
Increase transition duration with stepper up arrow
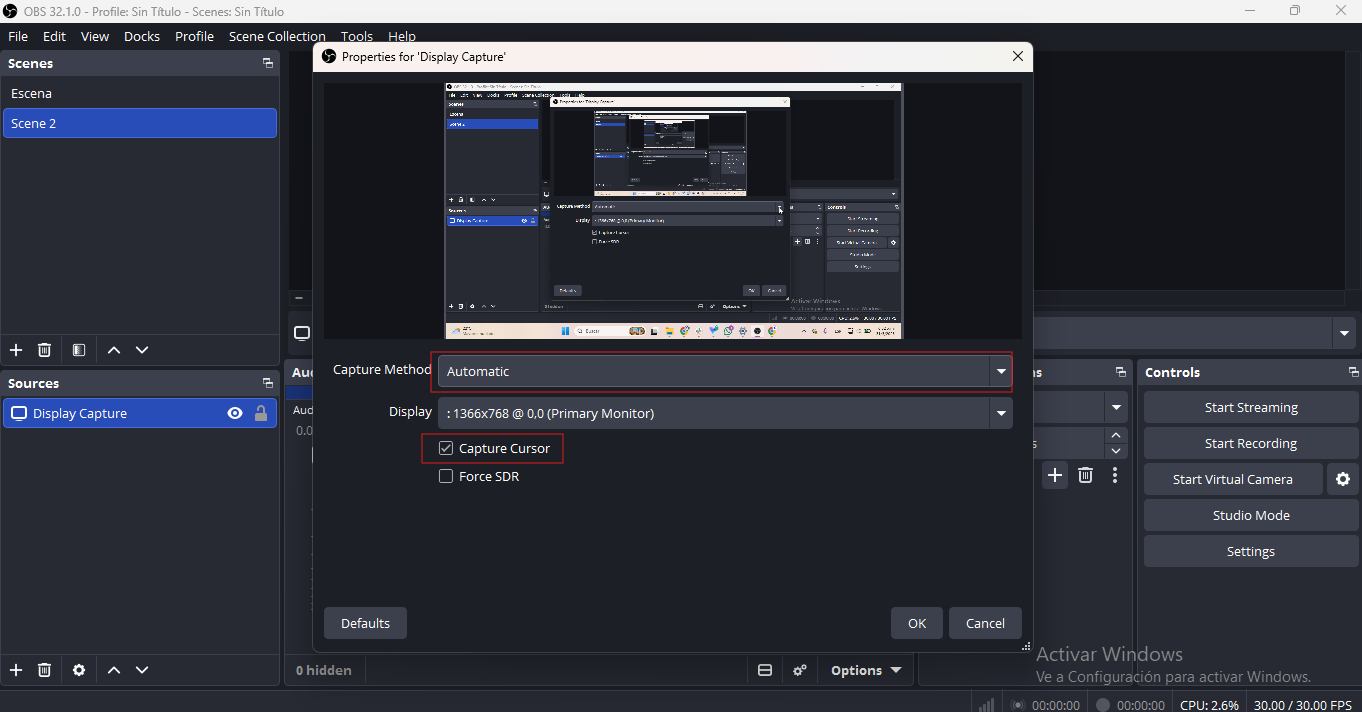click(x=1116, y=435)
